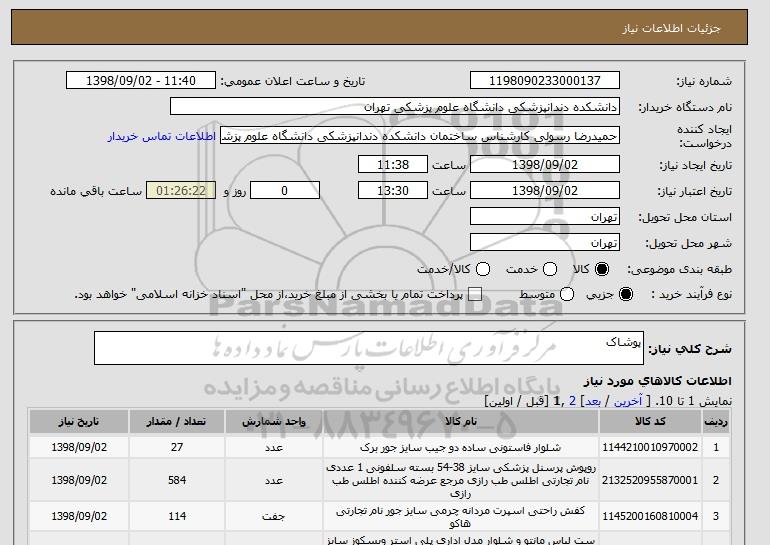The image size is (770, 545).
Task: Click the public announcement date field 11:40
Action: tap(141, 81)
